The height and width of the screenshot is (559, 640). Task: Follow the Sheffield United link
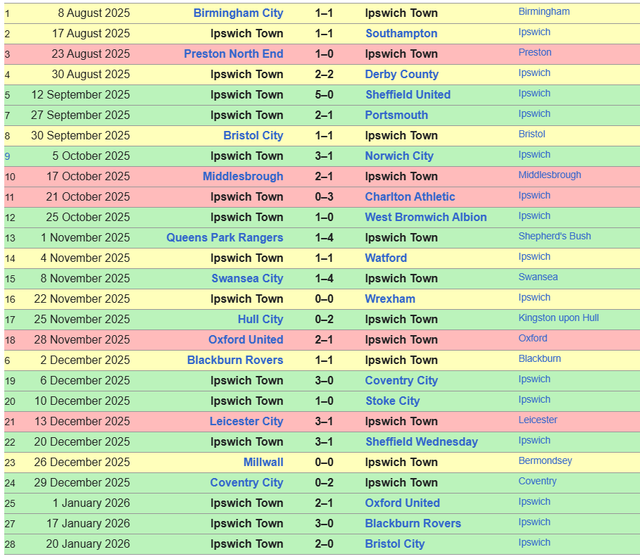click(408, 95)
